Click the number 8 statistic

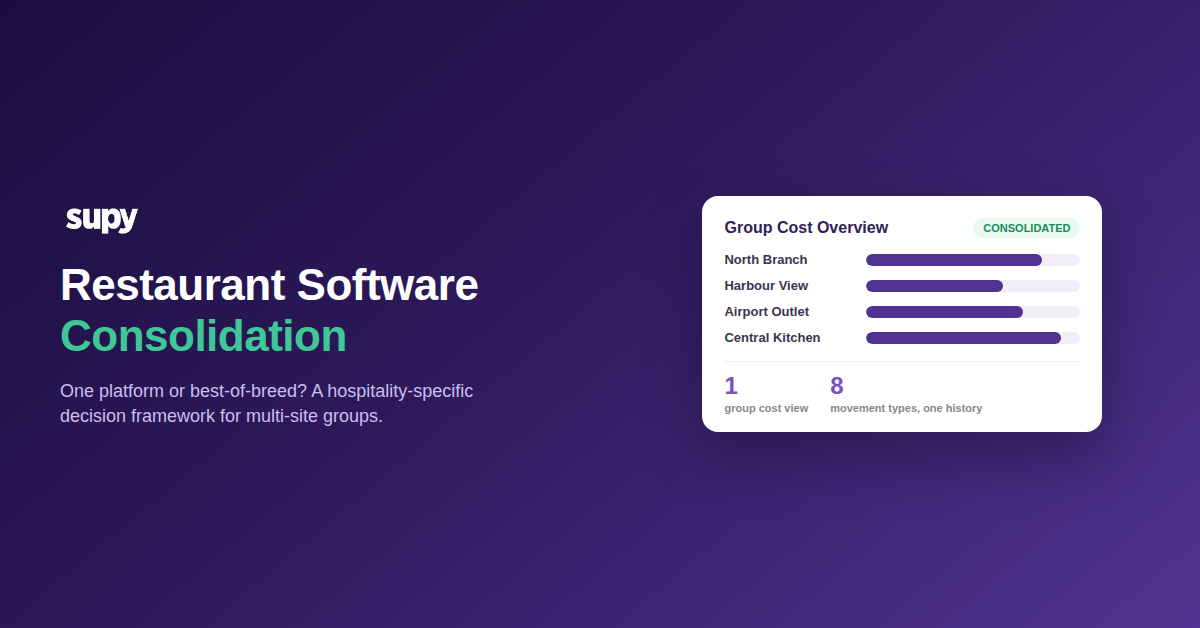[x=837, y=386]
